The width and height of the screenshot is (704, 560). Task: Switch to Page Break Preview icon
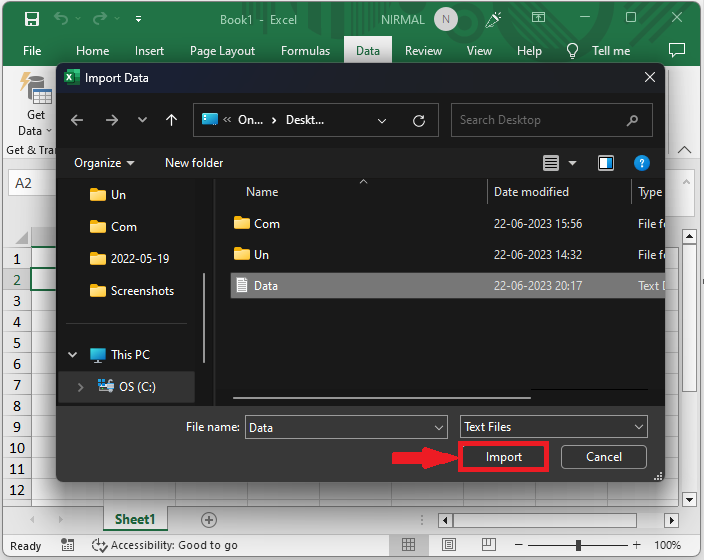pos(488,545)
